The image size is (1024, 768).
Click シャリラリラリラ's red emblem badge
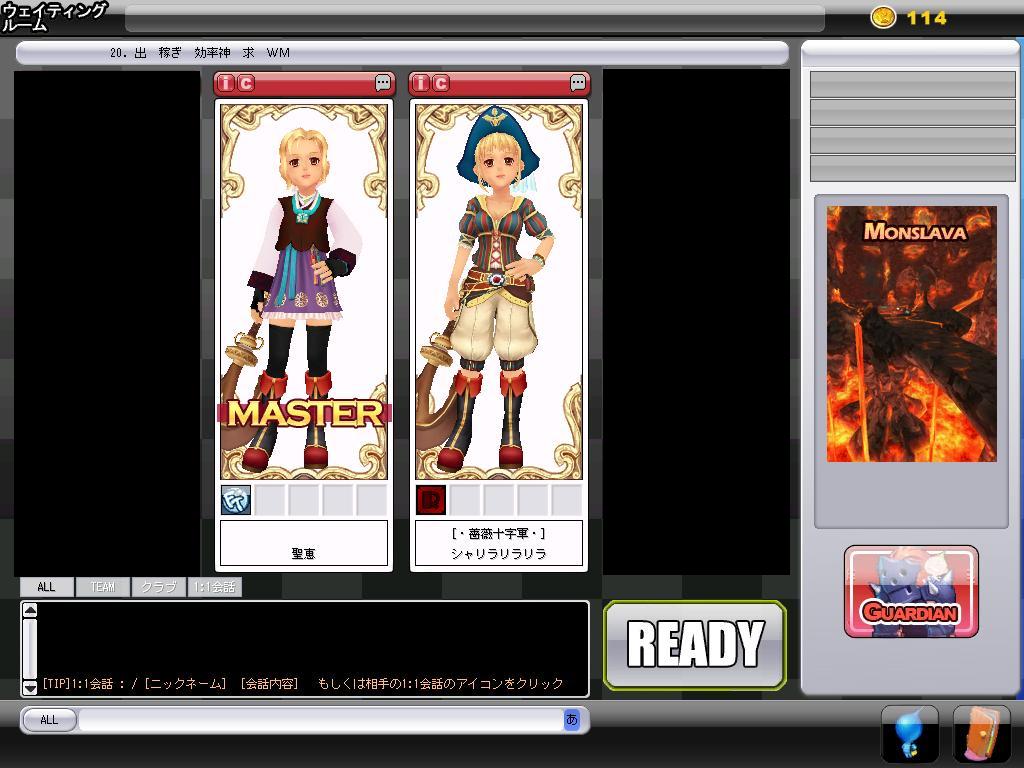point(431,499)
